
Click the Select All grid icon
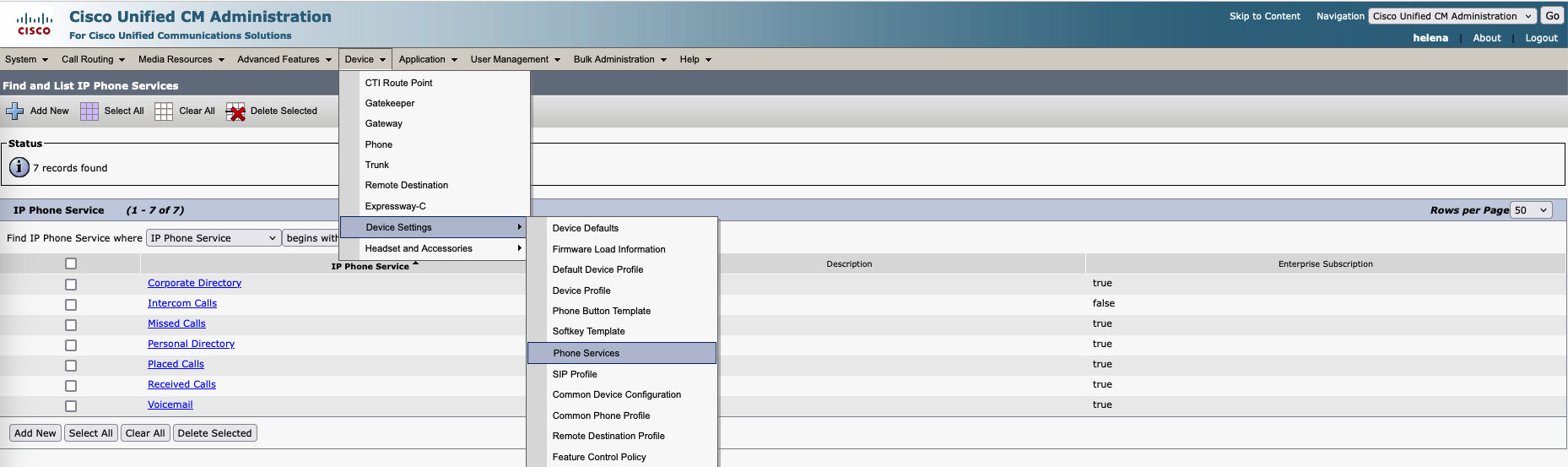pyautogui.click(x=89, y=111)
